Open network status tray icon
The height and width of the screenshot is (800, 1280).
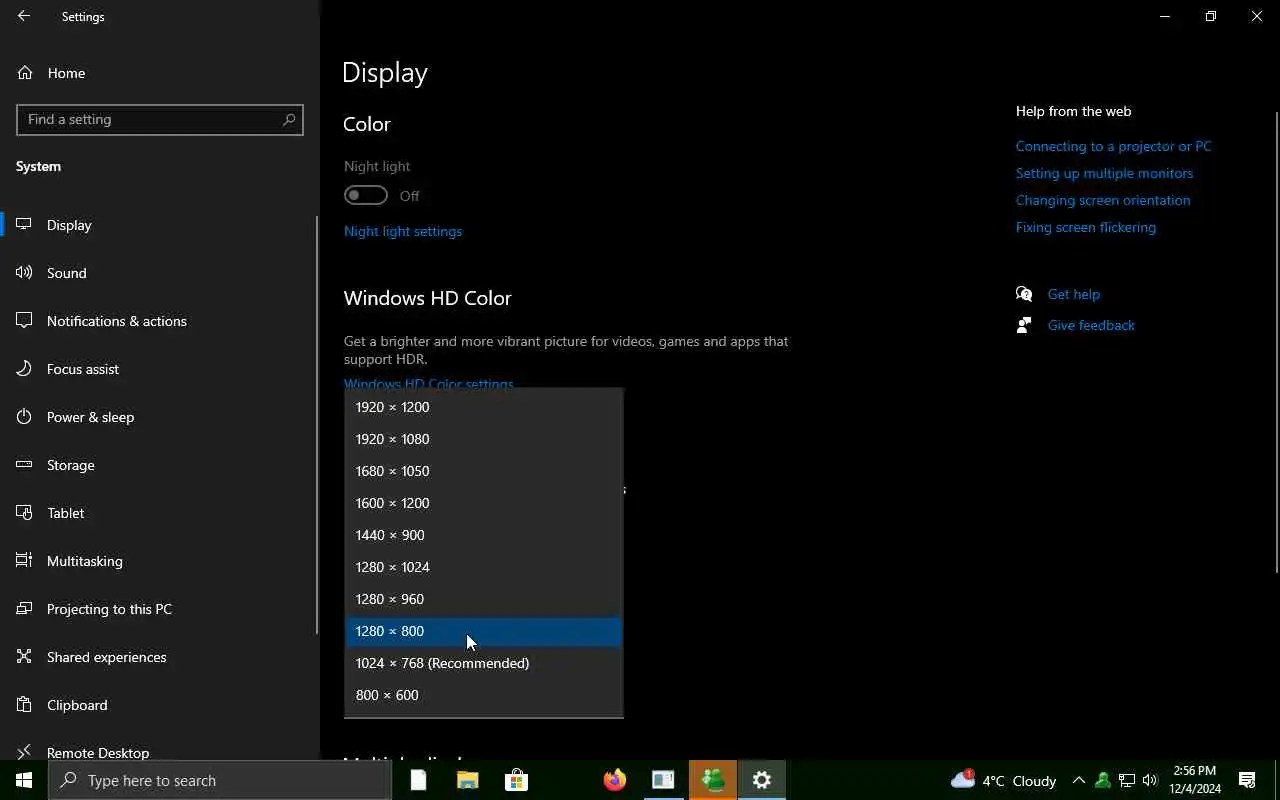[1127, 780]
